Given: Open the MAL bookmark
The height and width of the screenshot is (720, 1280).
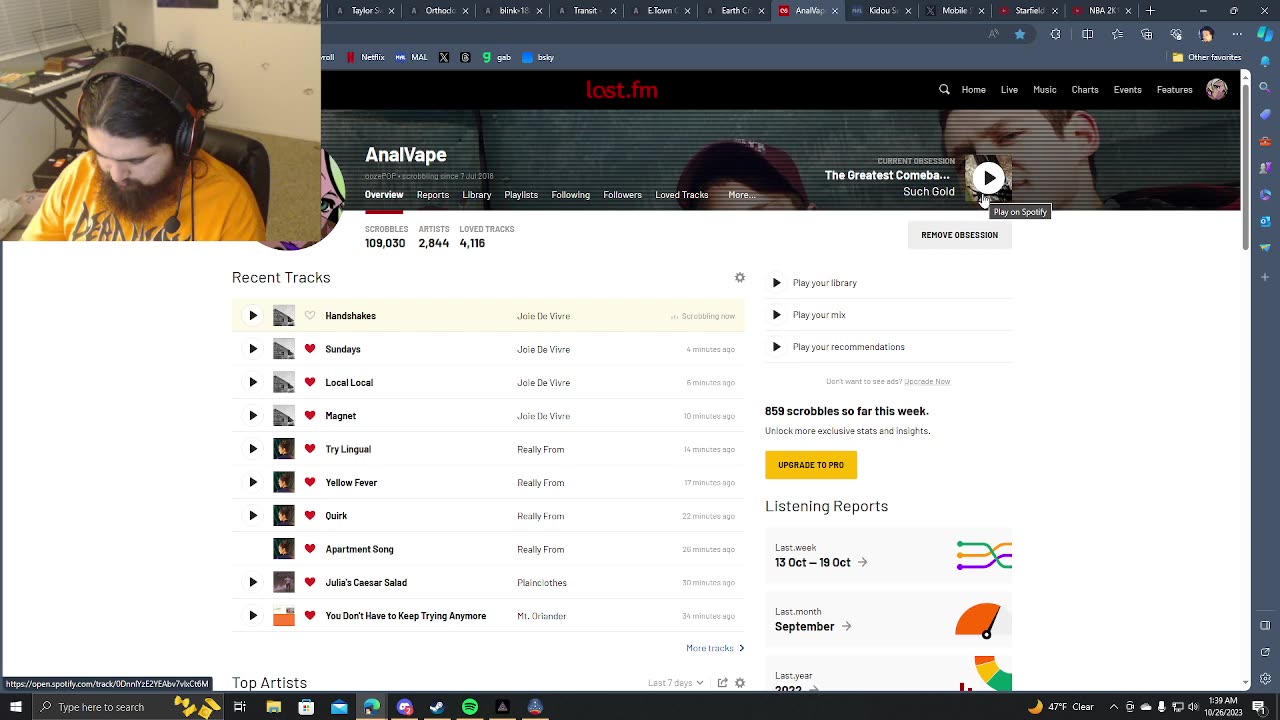Looking at the screenshot, I should (x=411, y=57).
